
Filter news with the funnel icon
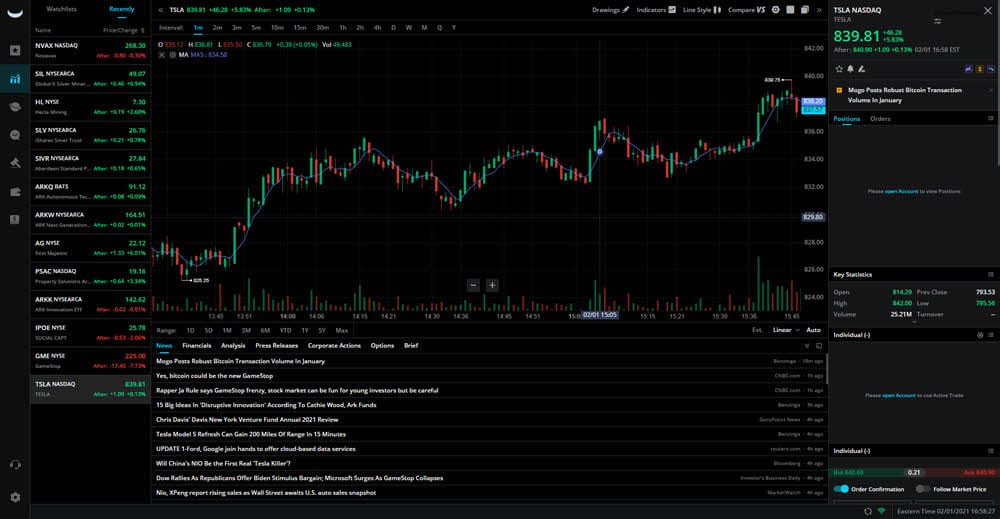click(x=807, y=346)
